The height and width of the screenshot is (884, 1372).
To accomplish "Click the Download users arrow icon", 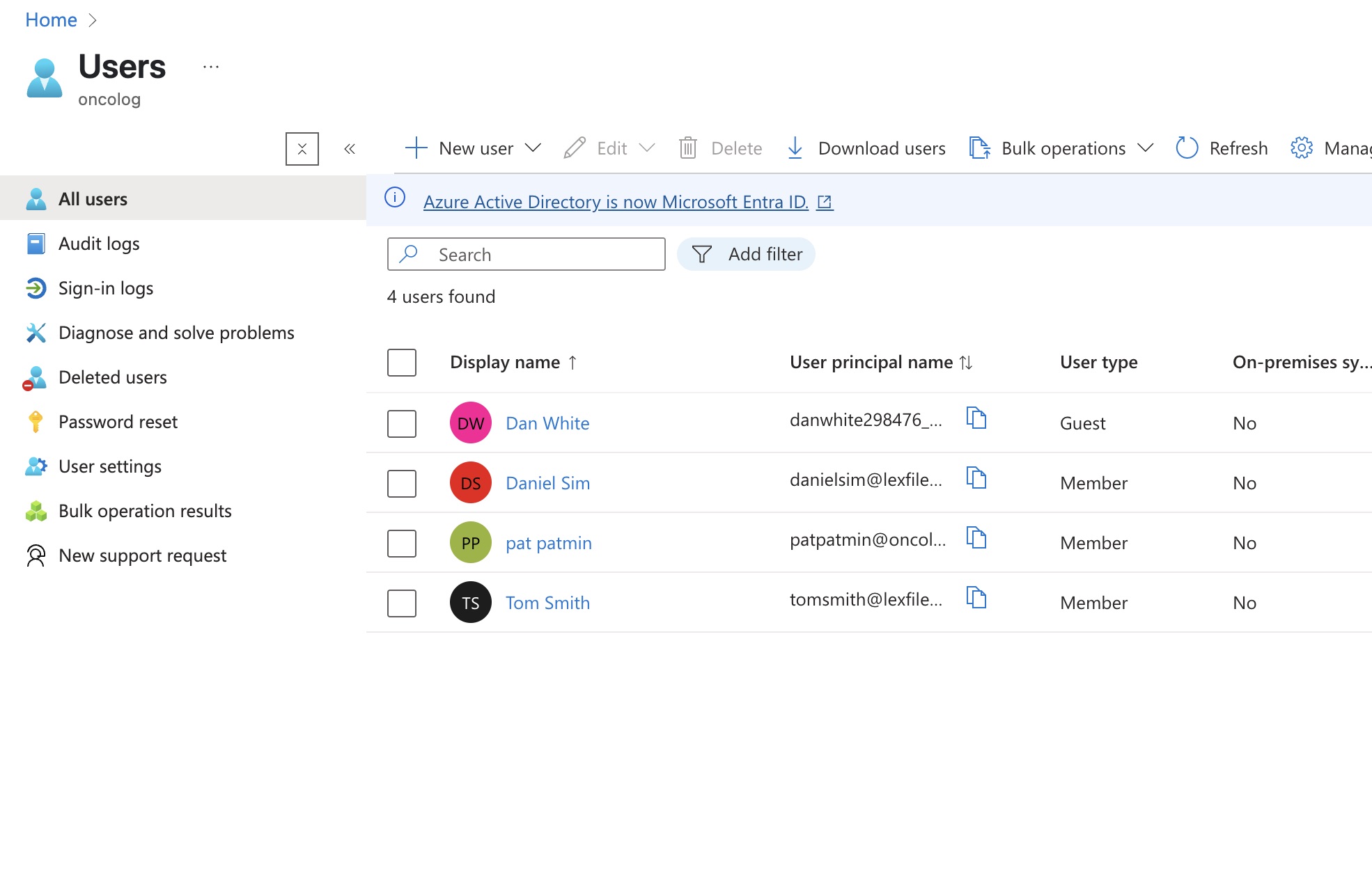I will pos(795,148).
